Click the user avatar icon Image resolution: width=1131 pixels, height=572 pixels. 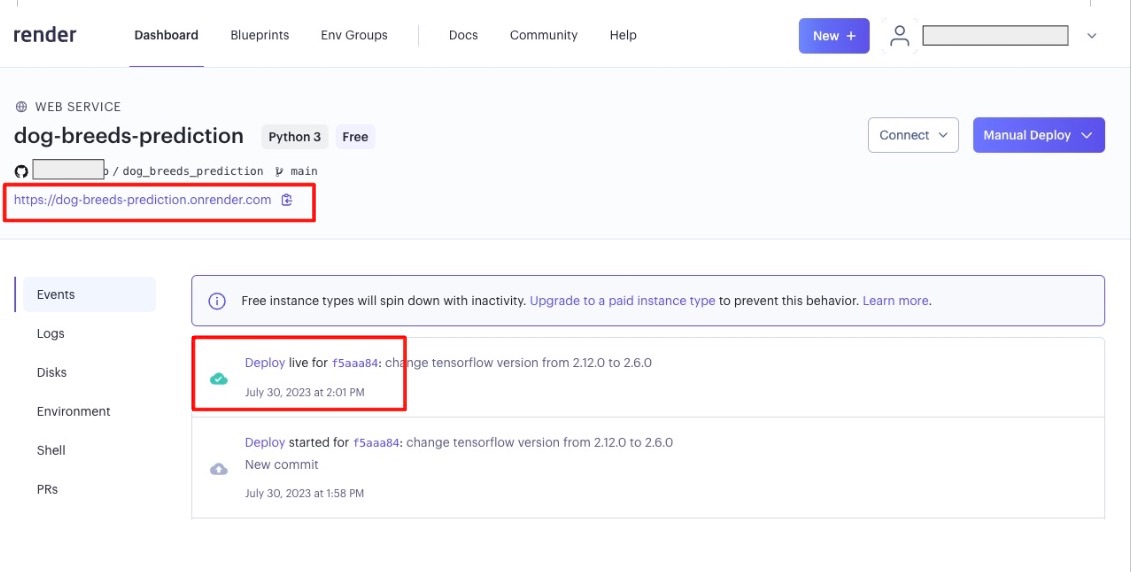[x=899, y=35]
